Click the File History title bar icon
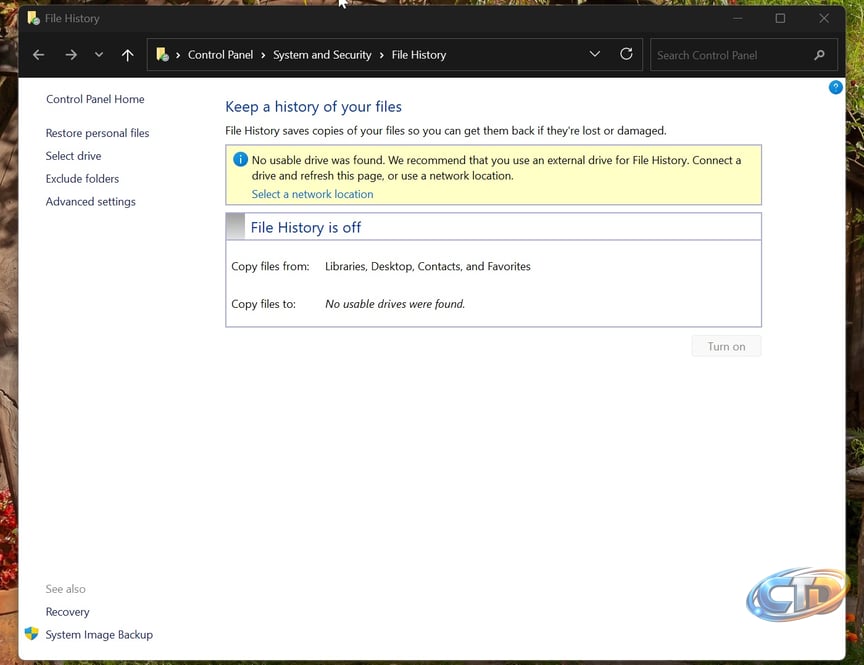864x665 pixels. [34, 18]
